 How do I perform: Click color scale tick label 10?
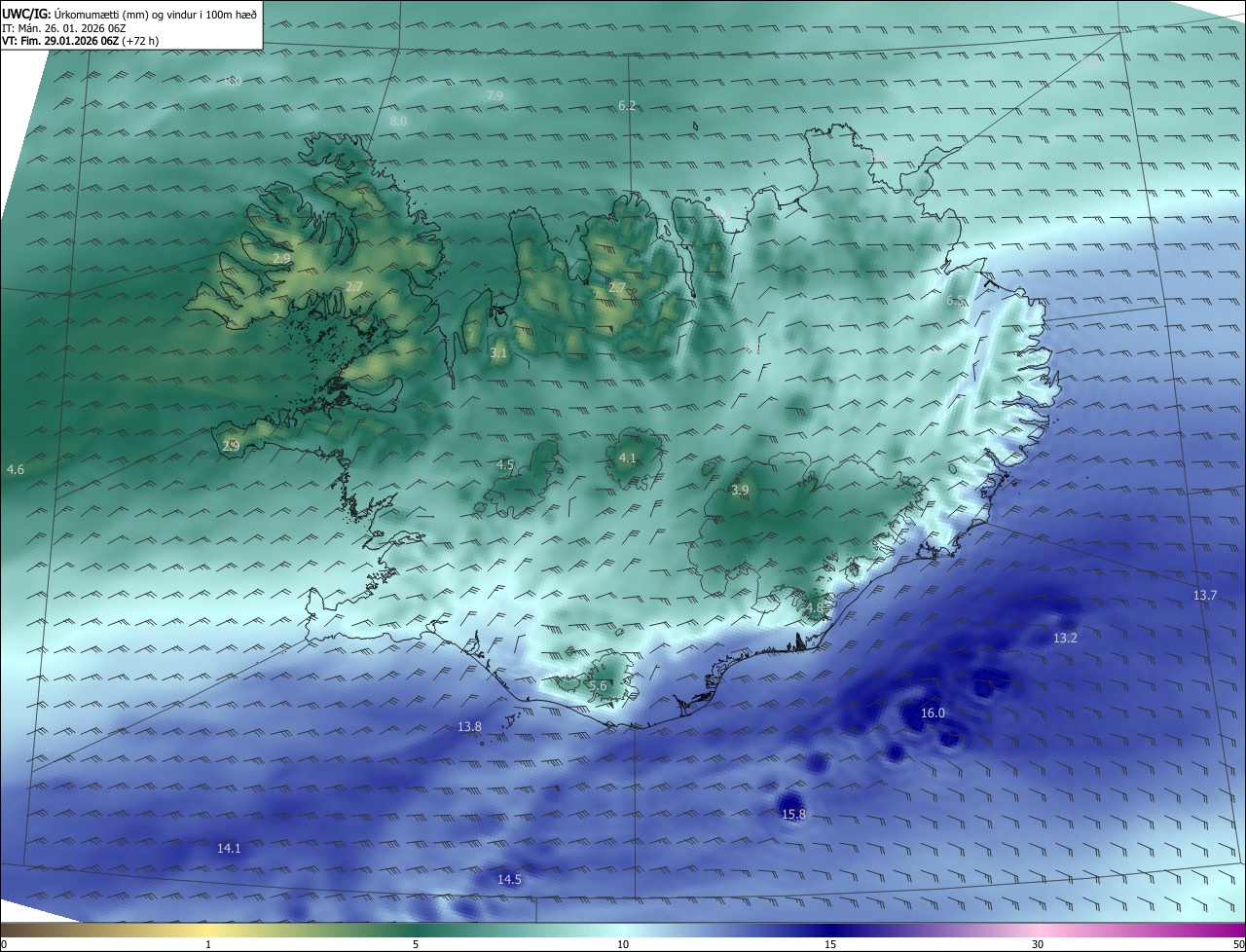point(623,944)
